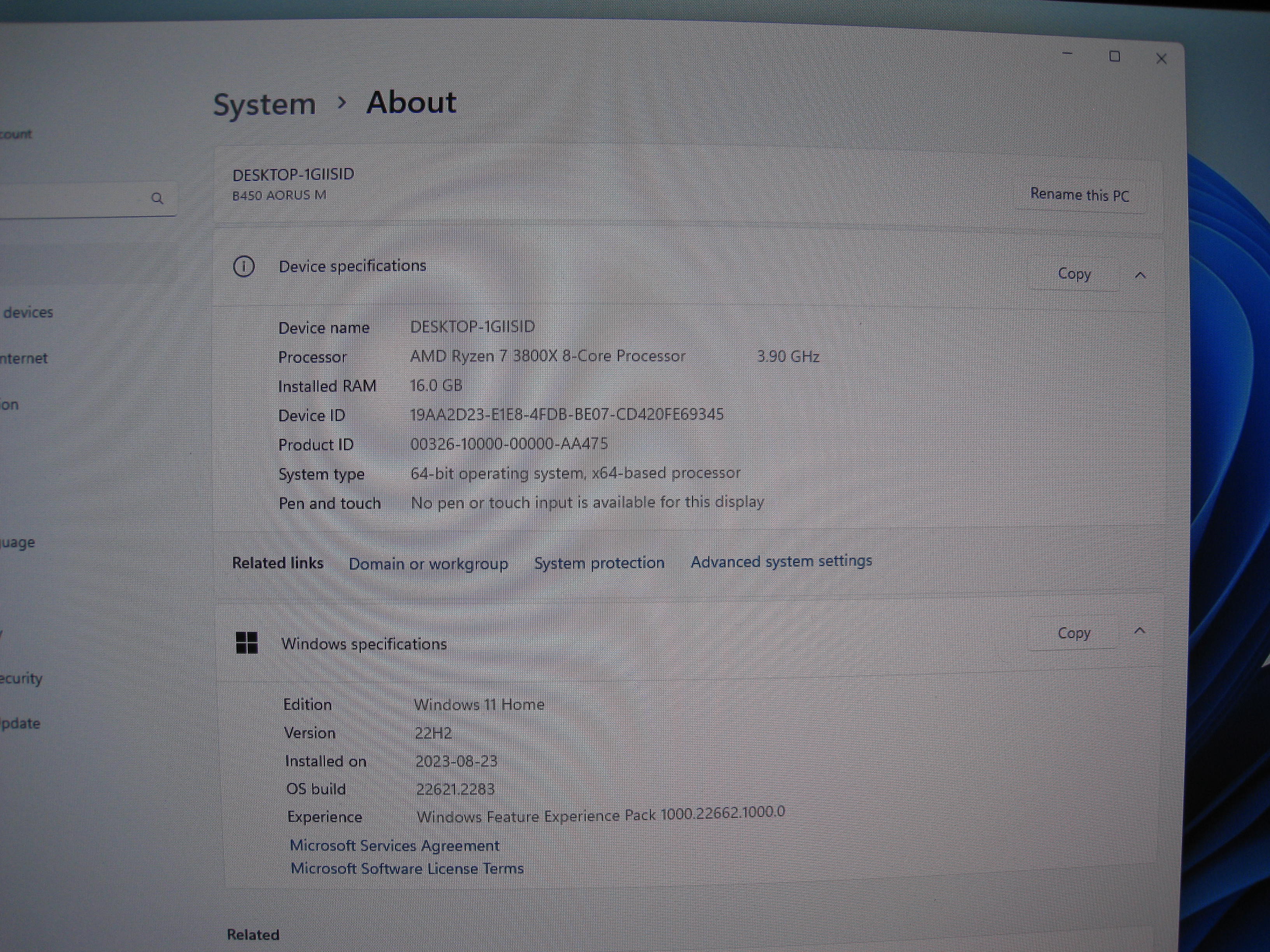This screenshot has height=952, width=1270.
Task: Click the 22H2 version value
Action: click(433, 733)
